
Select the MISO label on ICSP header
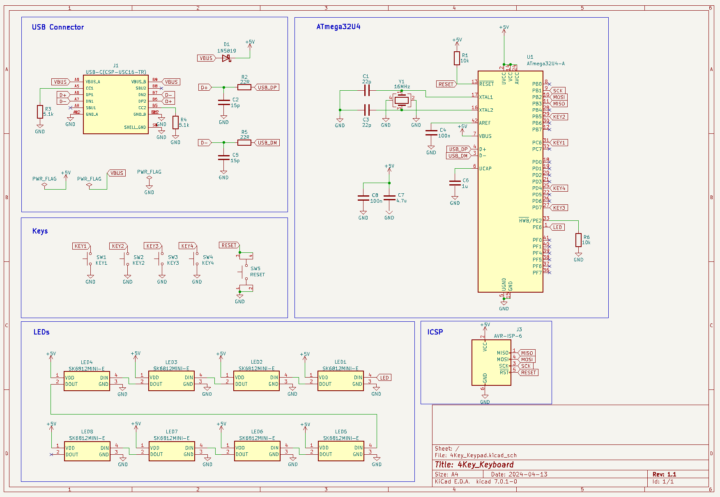[x=526, y=353]
